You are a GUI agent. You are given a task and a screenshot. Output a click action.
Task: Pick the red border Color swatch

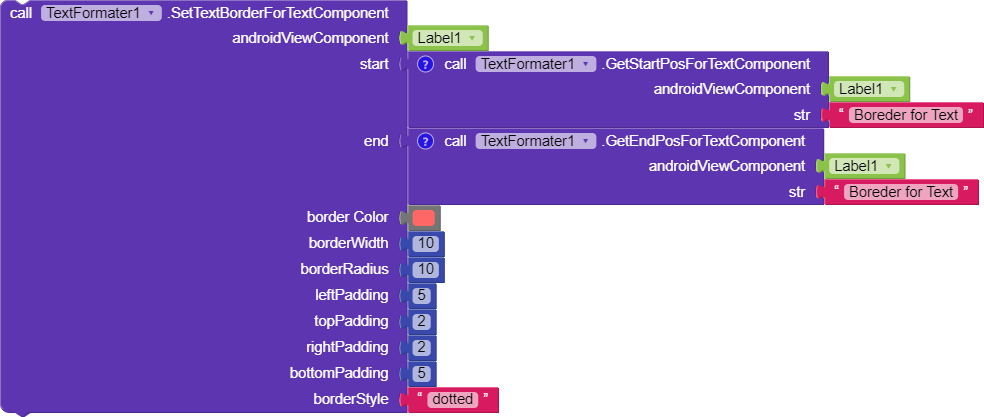(x=424, y=218)
